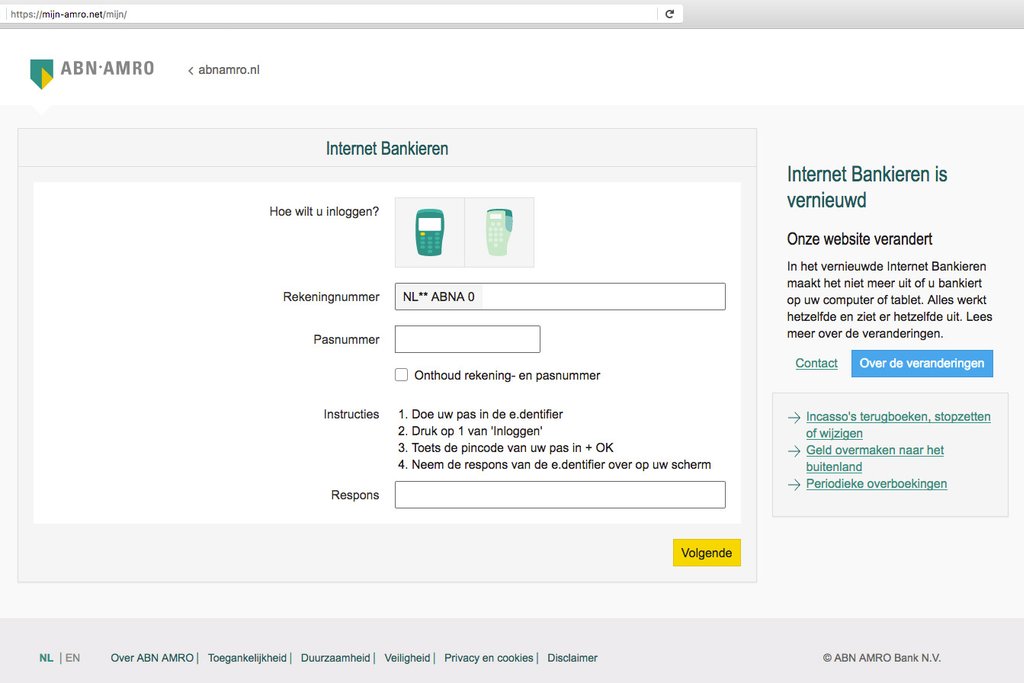1024x683 pixels.
Task: Open Over ABN AMRO footer item
Action: tap(152, 658)
